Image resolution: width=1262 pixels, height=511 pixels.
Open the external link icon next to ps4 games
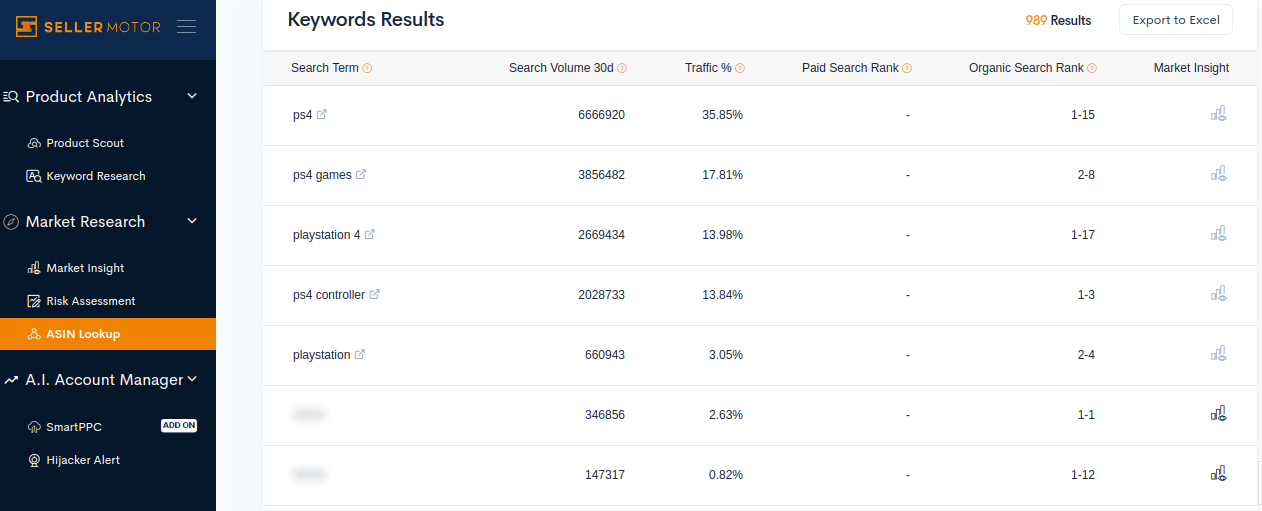[361, 174]
